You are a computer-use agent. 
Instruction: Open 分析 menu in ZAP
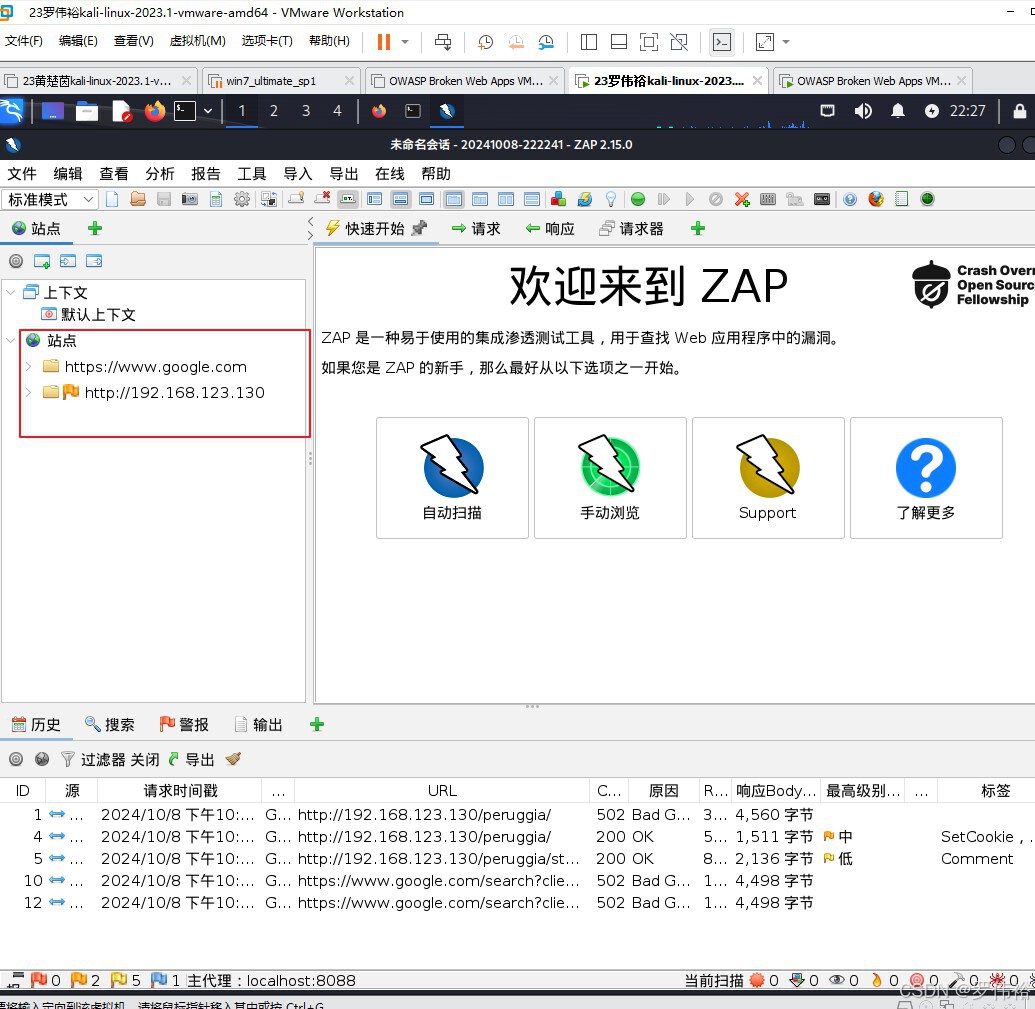coord(160,174)
